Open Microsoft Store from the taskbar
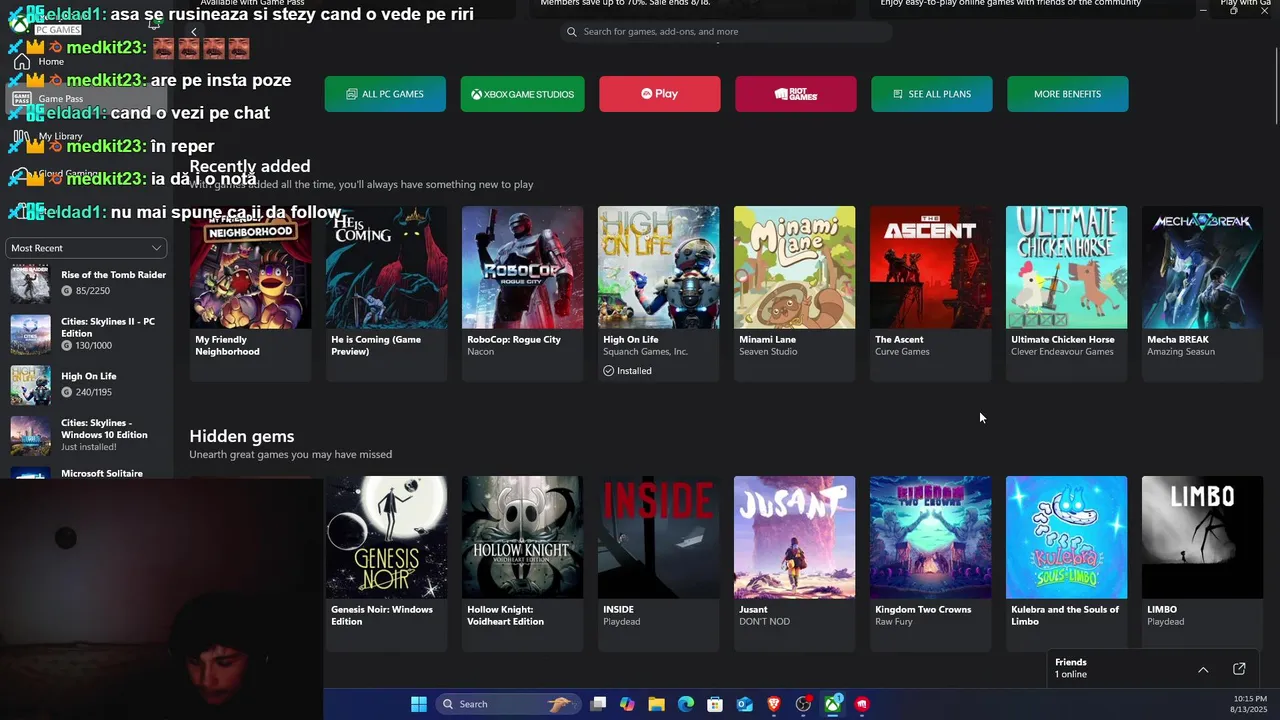Screen dimensions: 1280x720 (715, 704)
